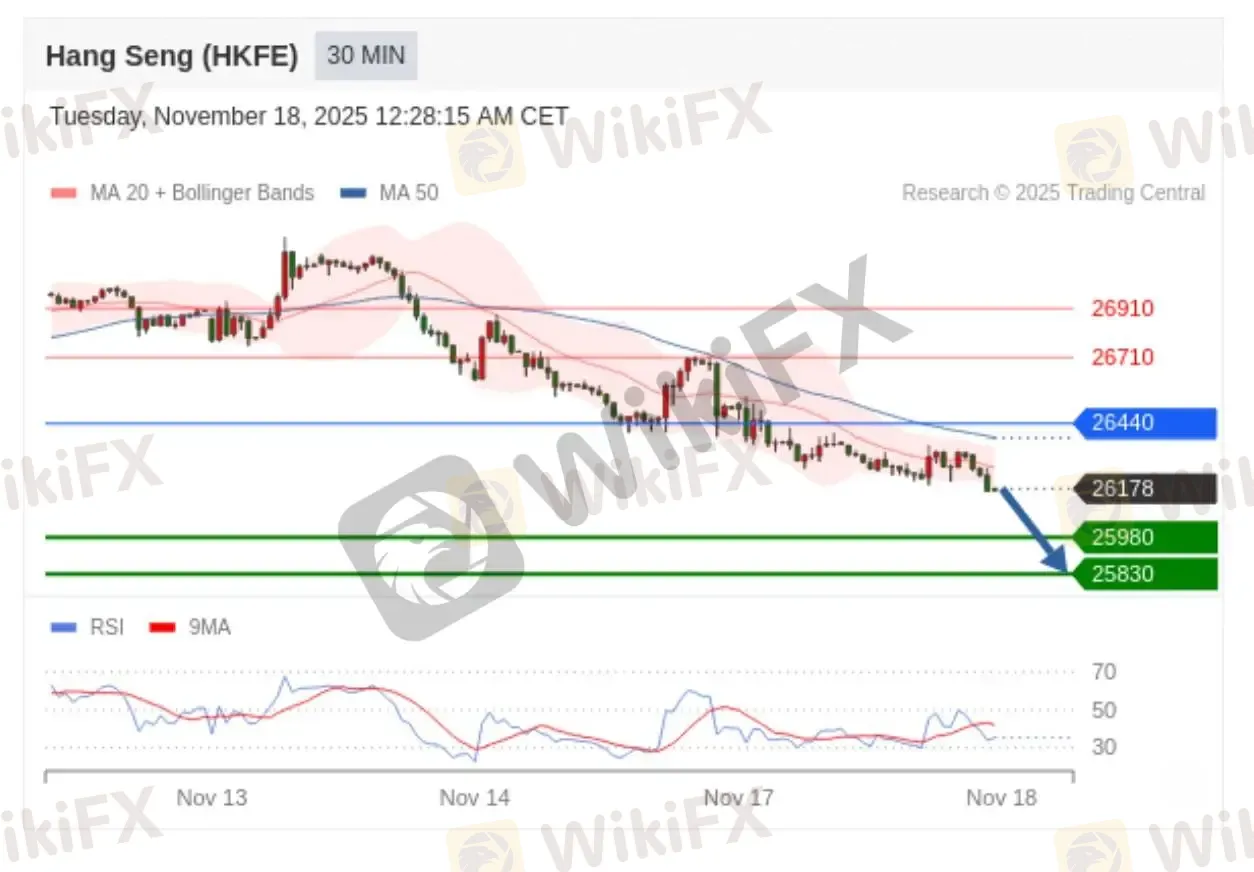Click the RSI 70 level label
This screenshot has height=872, width=1254.
click(x=1104, y=672)
